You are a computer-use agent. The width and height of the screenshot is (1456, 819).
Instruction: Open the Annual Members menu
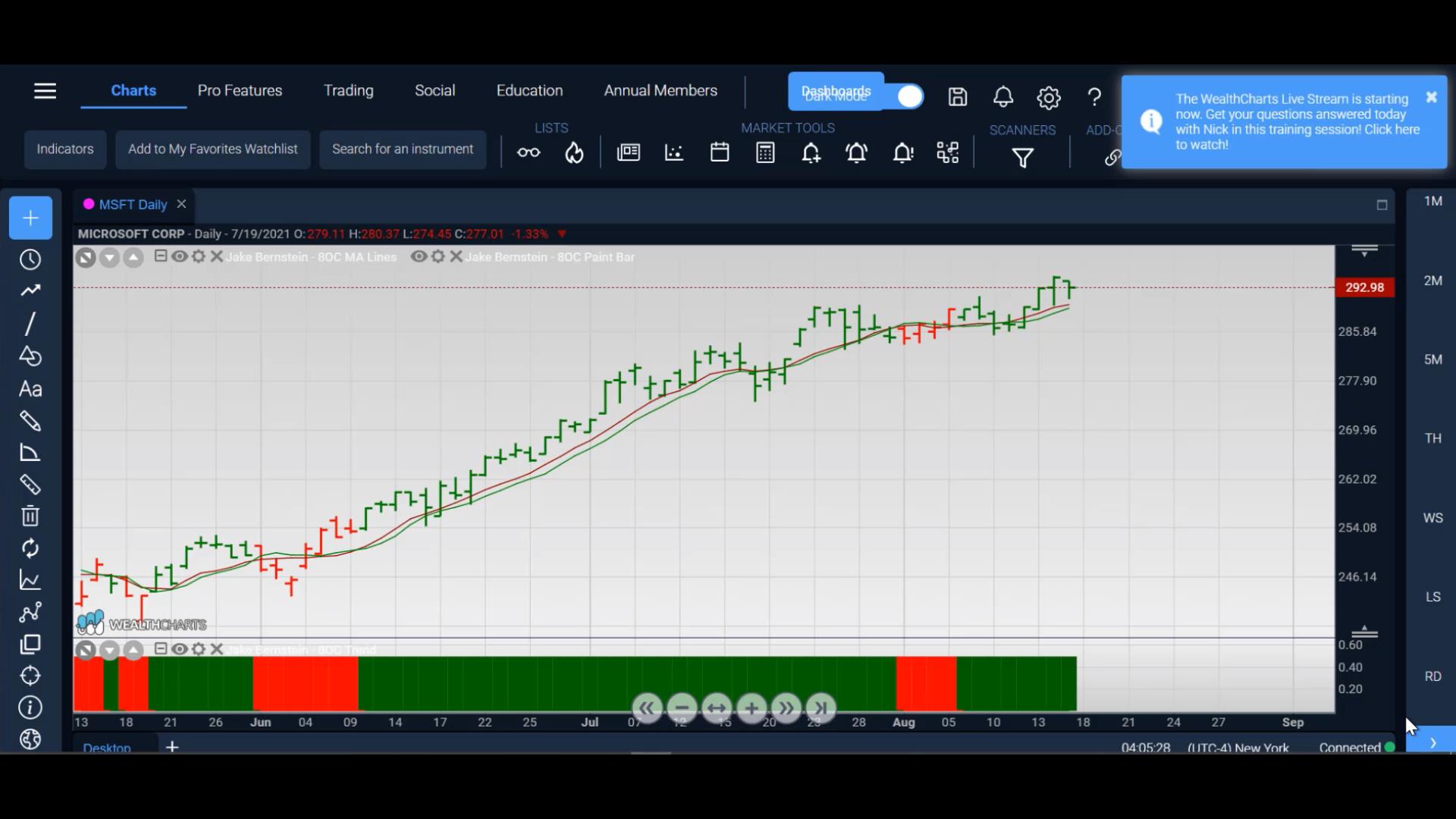tap(661, 90)
